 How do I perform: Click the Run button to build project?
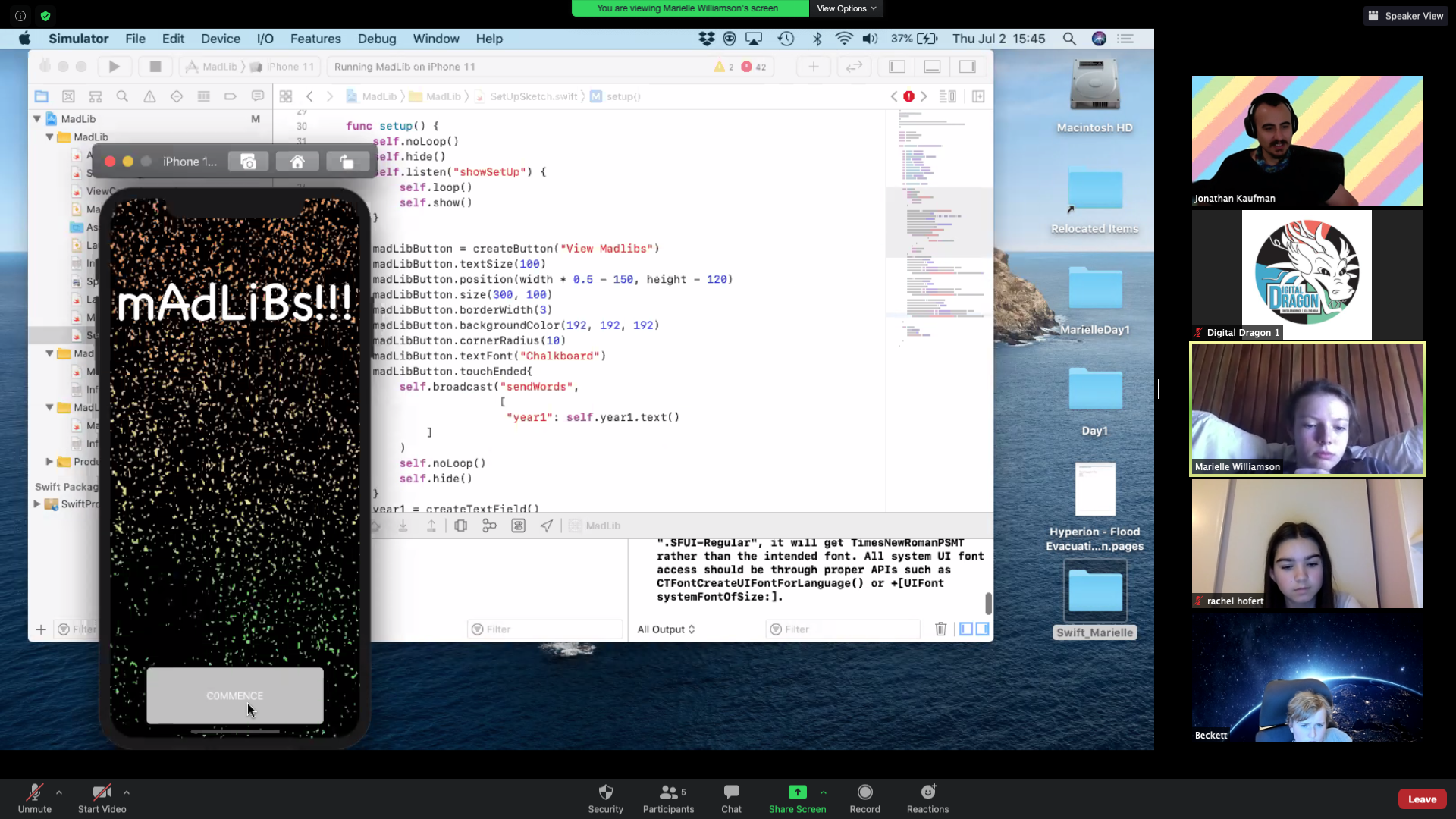(114, 66)
